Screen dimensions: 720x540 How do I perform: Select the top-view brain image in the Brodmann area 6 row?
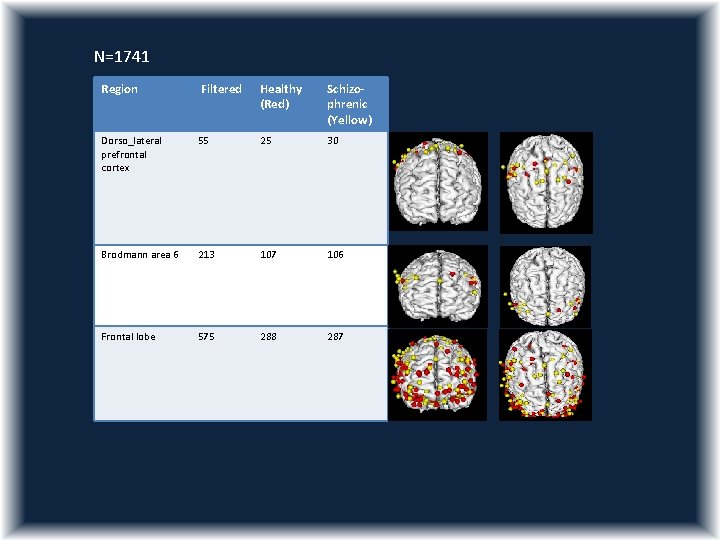click(x=545, y=287)
